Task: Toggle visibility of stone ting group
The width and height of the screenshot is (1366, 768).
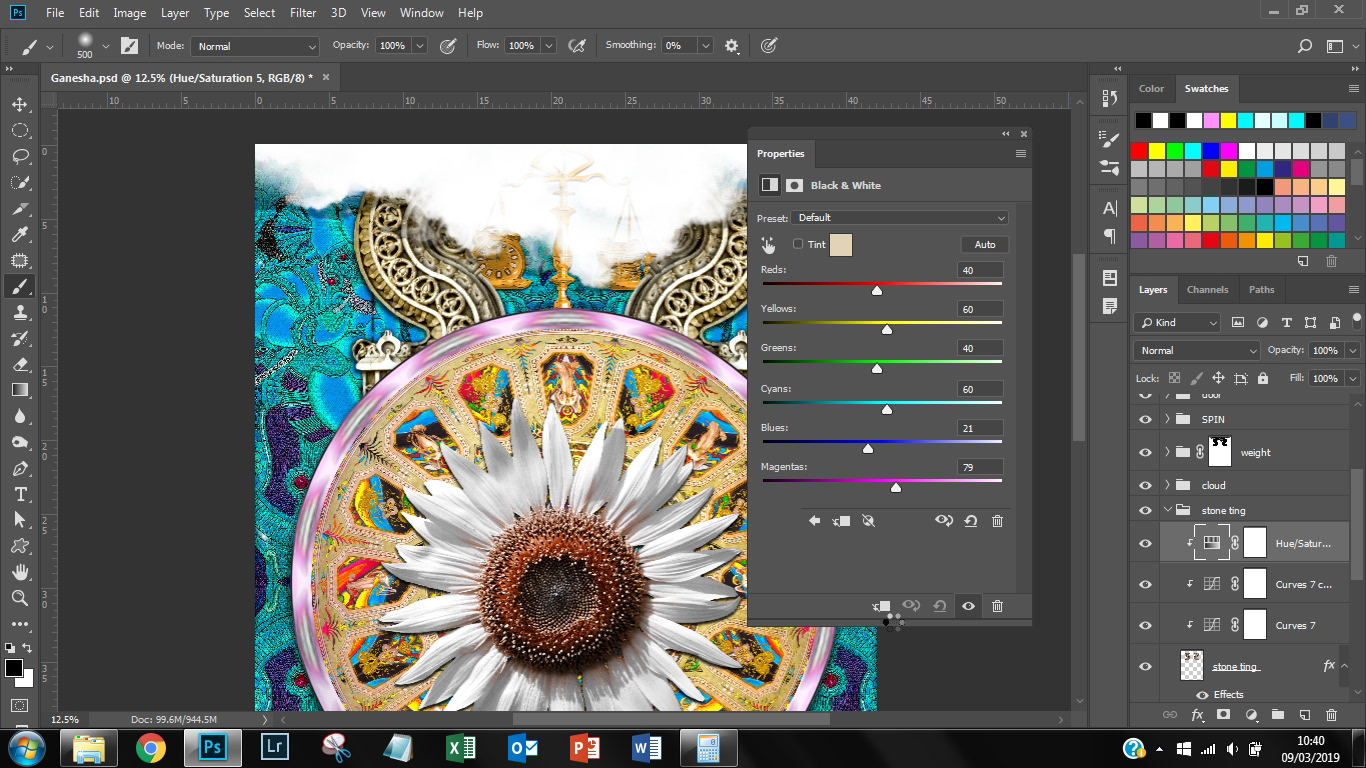Action: (x=1146, y=510)
